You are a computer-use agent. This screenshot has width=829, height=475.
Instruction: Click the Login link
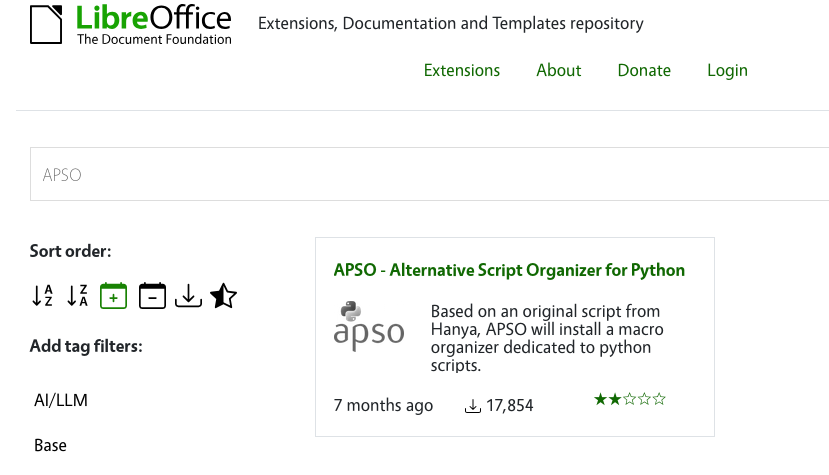click(727, 70)
